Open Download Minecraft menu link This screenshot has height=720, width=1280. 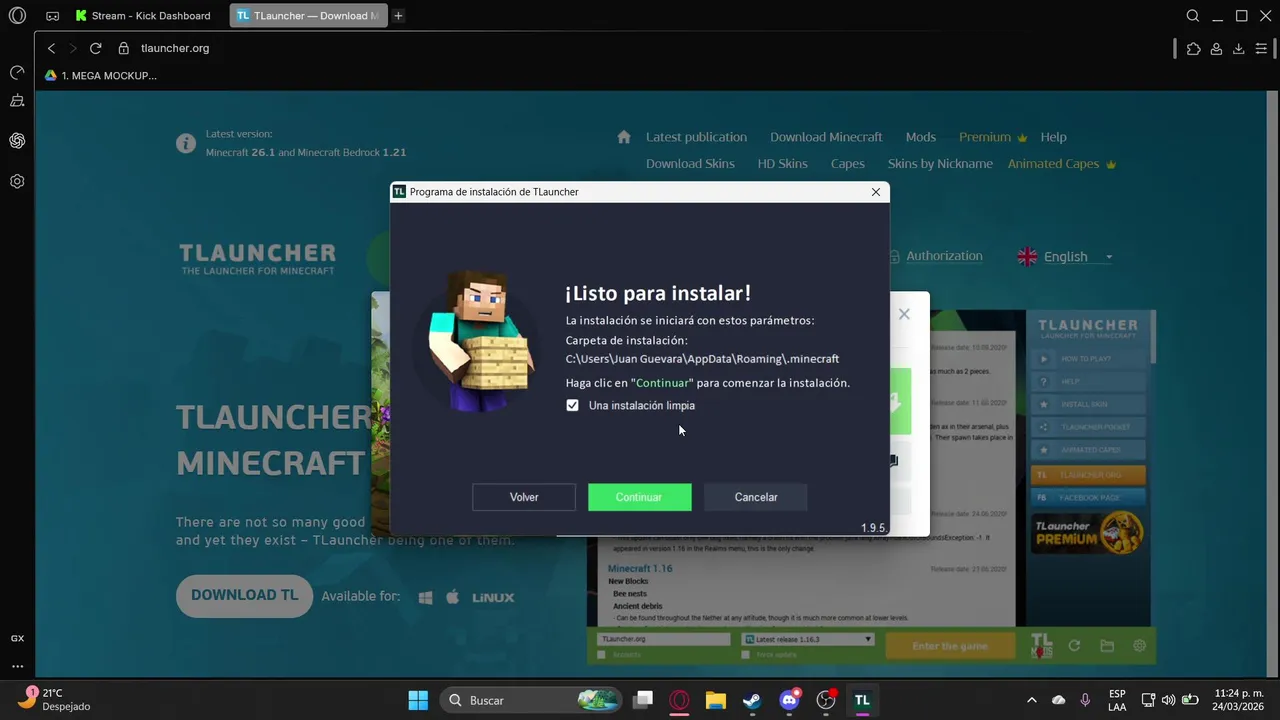pyautogui.click(x=826, y=137)
